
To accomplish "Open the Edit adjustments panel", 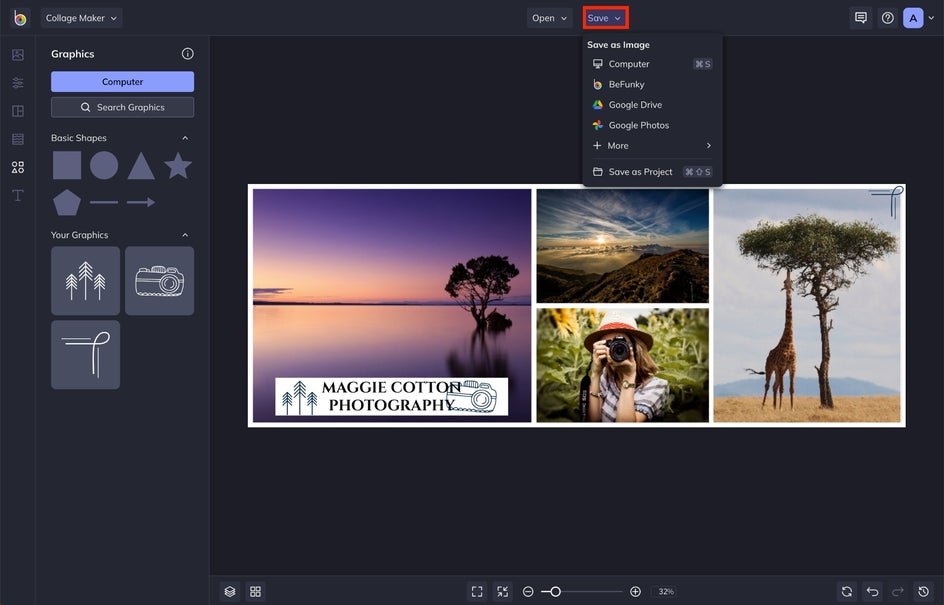I will point(16,82).
